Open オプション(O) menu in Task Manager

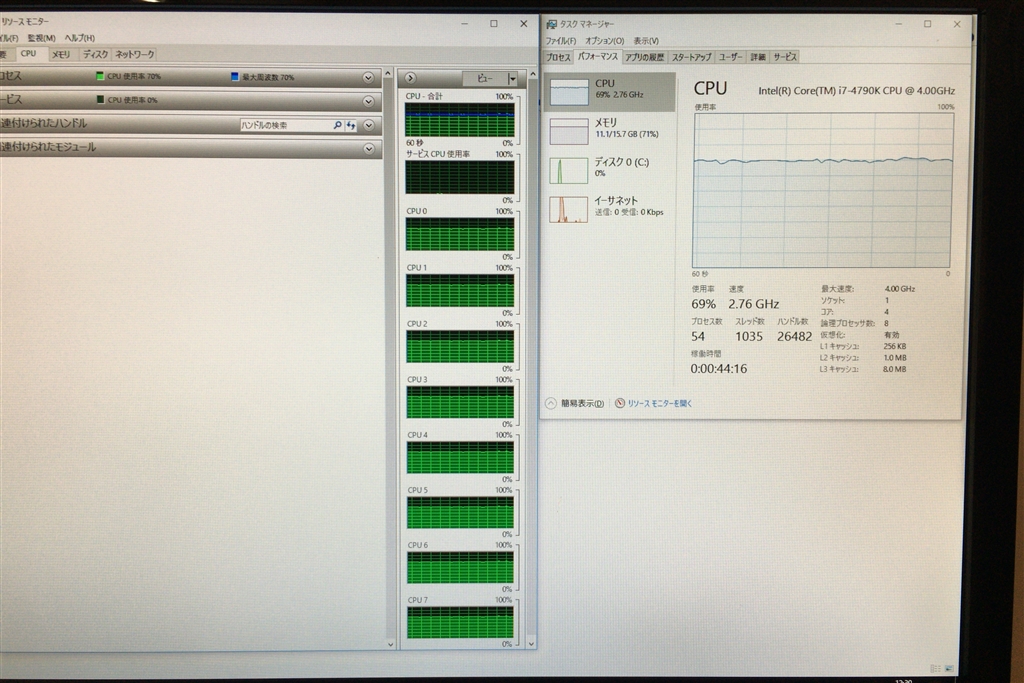[x=604, y=40]
